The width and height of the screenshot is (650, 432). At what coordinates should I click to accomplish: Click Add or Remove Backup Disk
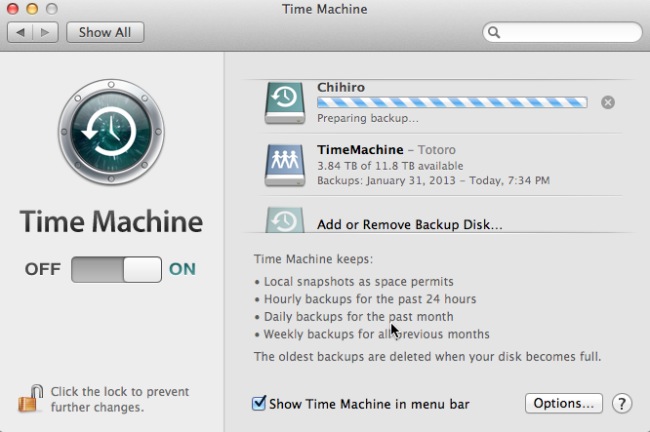point(410,225)
